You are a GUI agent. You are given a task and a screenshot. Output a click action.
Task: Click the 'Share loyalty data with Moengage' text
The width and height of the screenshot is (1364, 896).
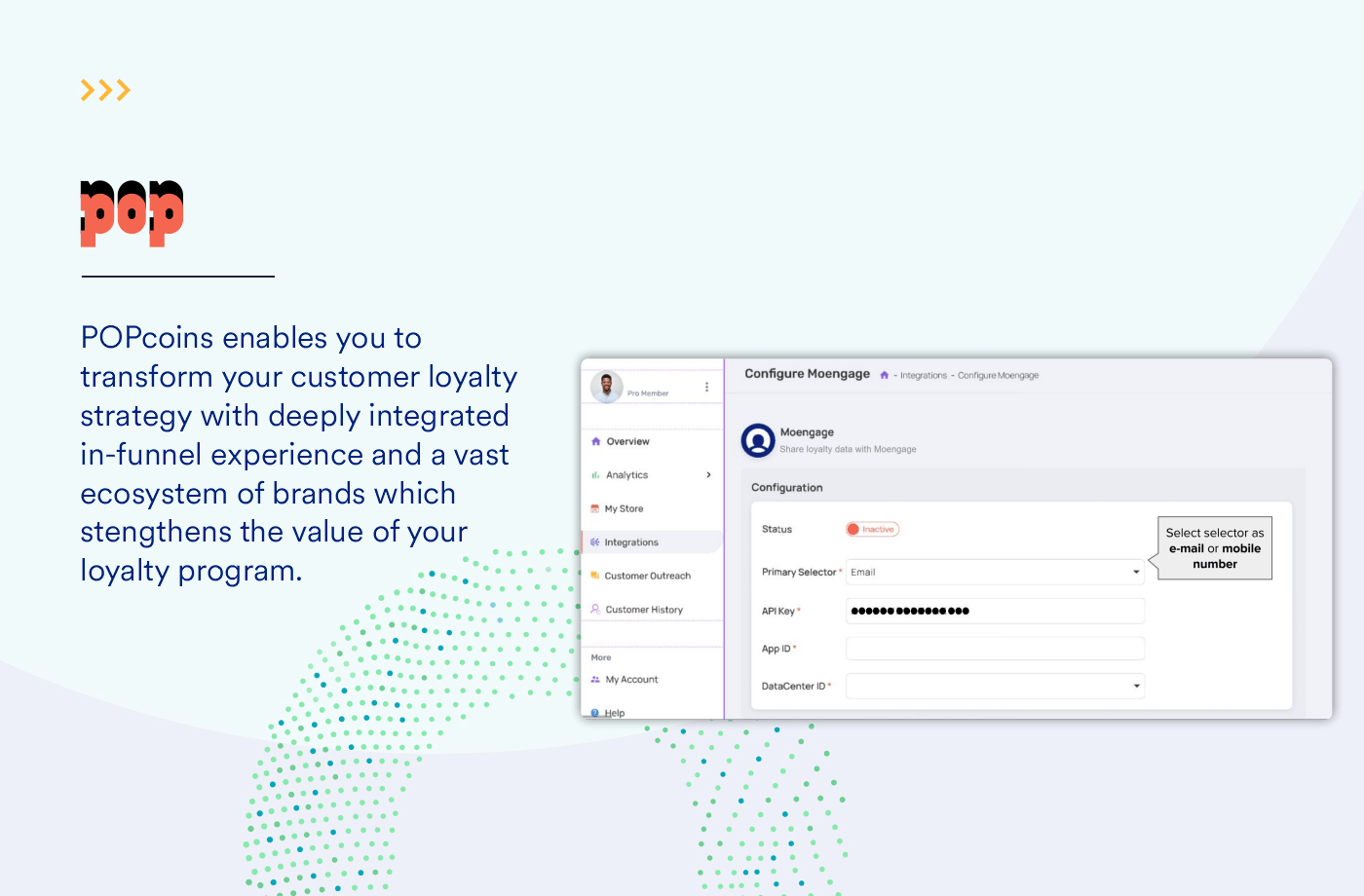click(848, 449)
